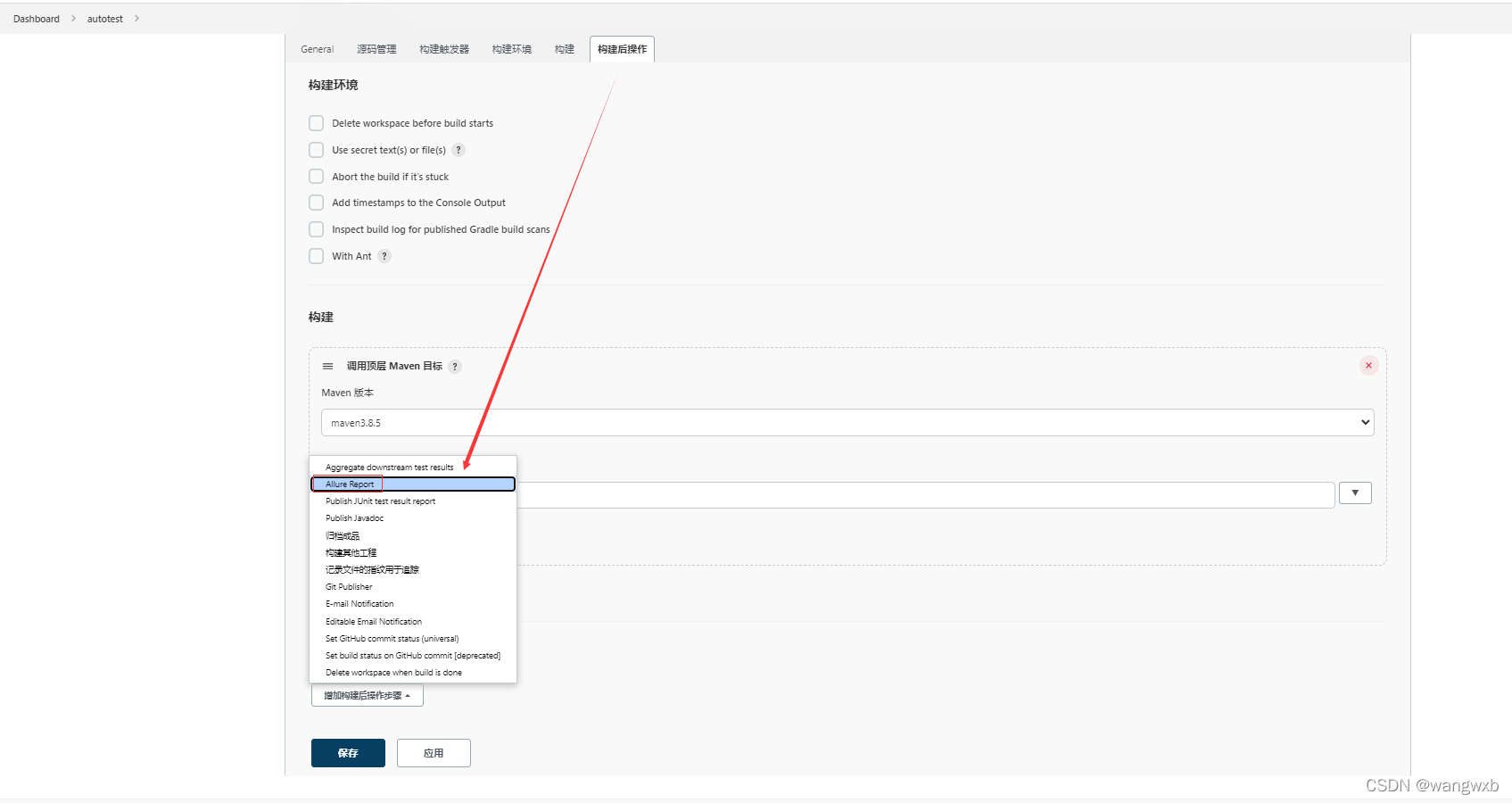
Task: Open help icon next to With Ant
Action: (x=384, y=256)
